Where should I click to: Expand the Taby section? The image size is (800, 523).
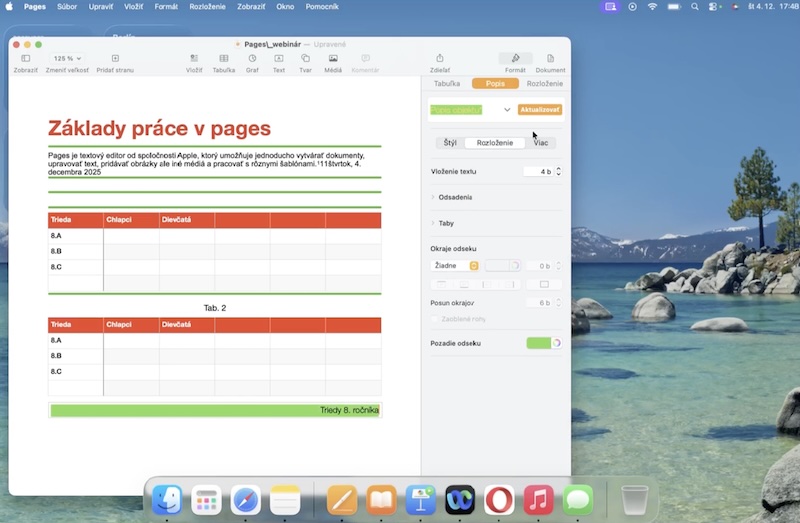click(433, 223)
